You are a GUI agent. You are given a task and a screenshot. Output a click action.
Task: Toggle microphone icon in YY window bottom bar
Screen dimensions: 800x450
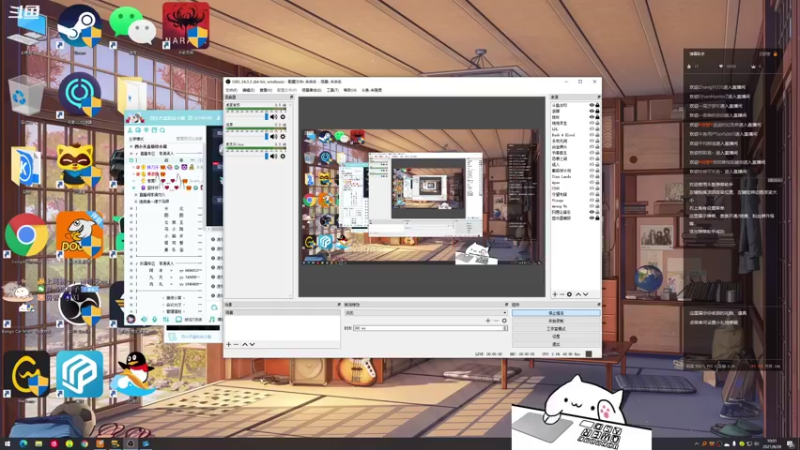coord(155,319)
